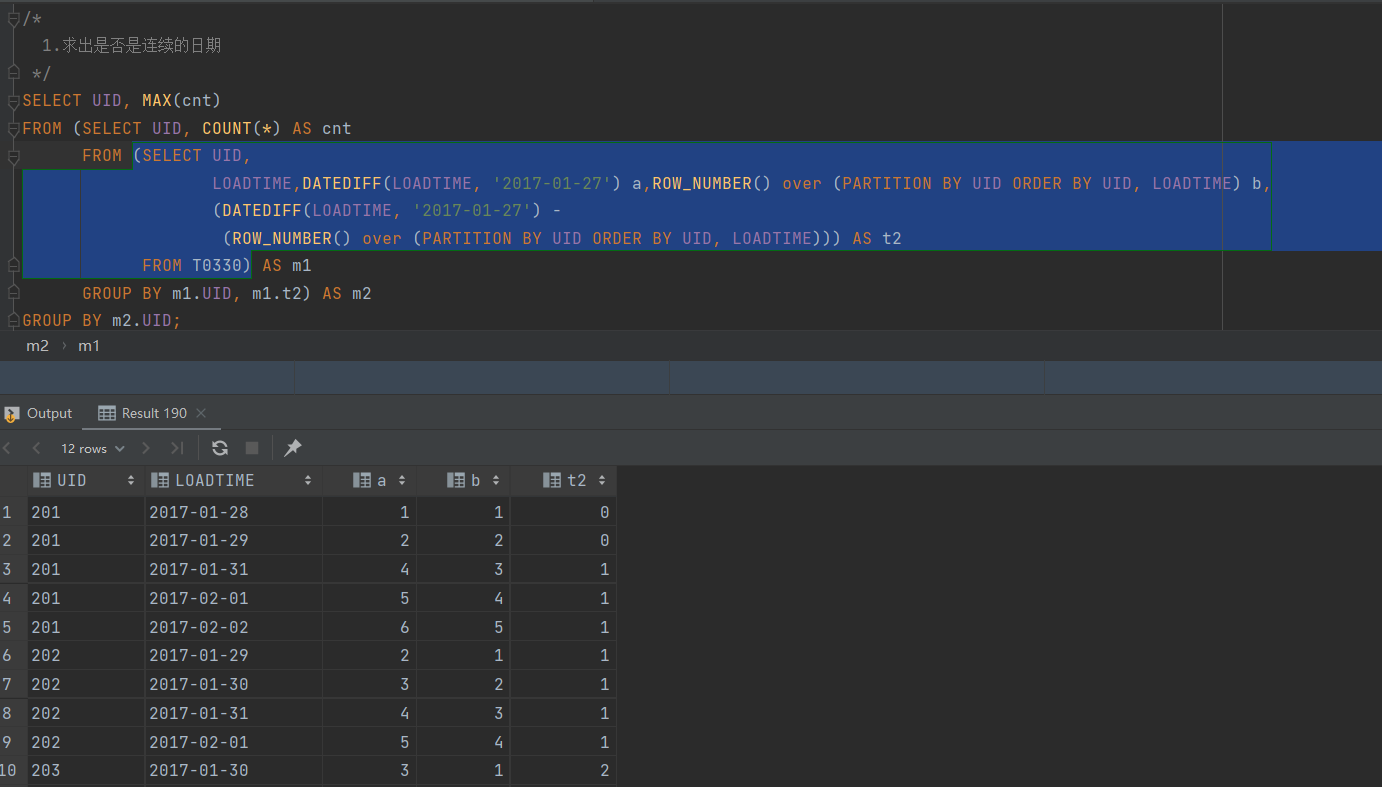Click the UID cell 202 in row 6
The image size is (1382, 787).
85,655
